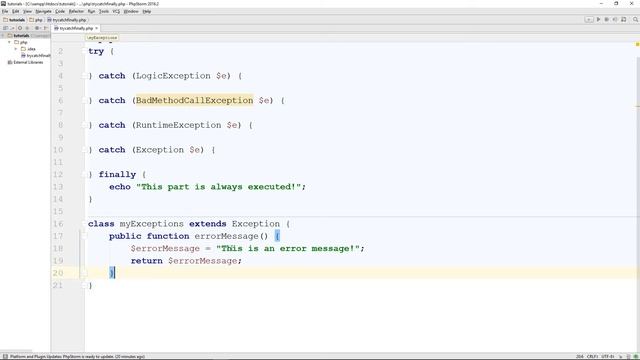Click the listen for debug connections icon

[615, 19]
